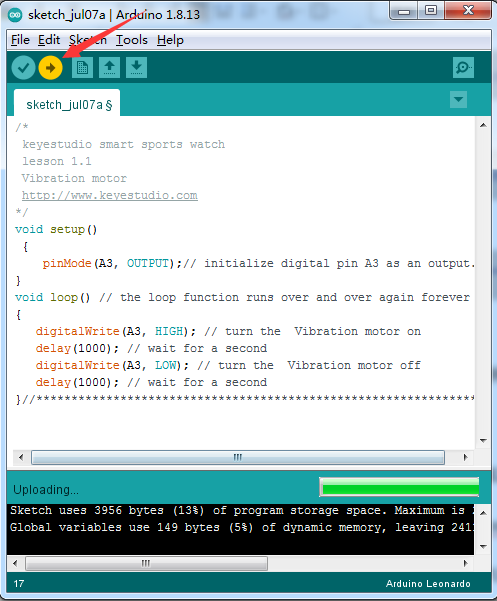Open the Help menu
Image resolution: width=497 pixels, height=601 pixels.
tap(170, 40)
